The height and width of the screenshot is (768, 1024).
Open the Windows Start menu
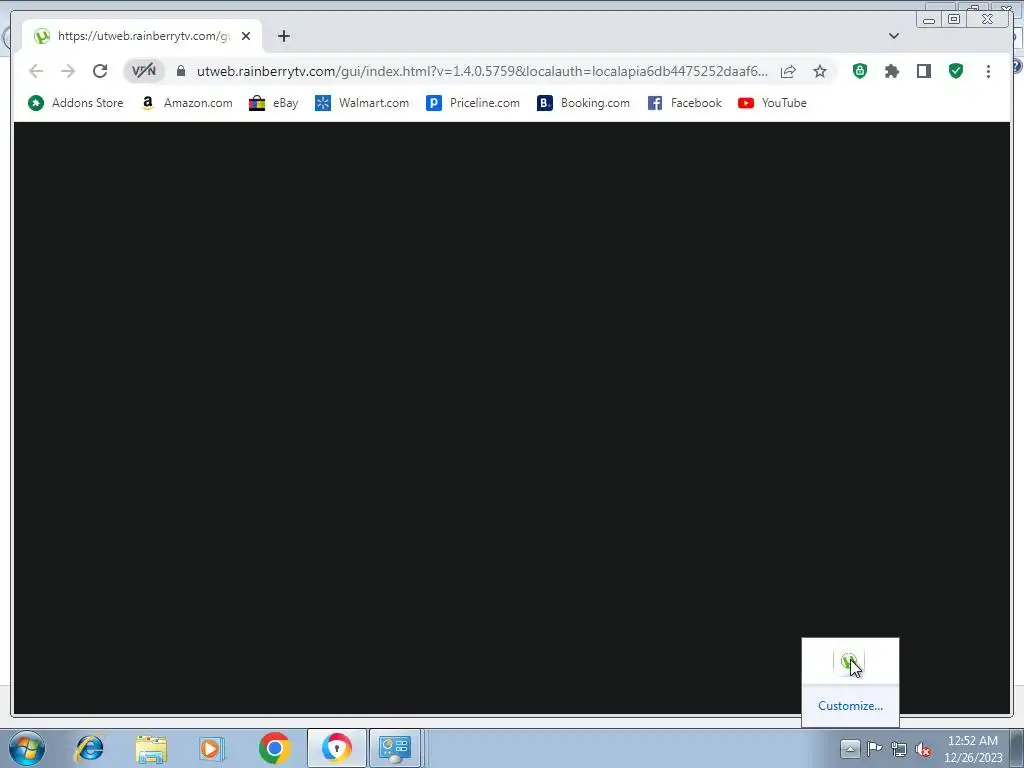[x=27, y=748]
